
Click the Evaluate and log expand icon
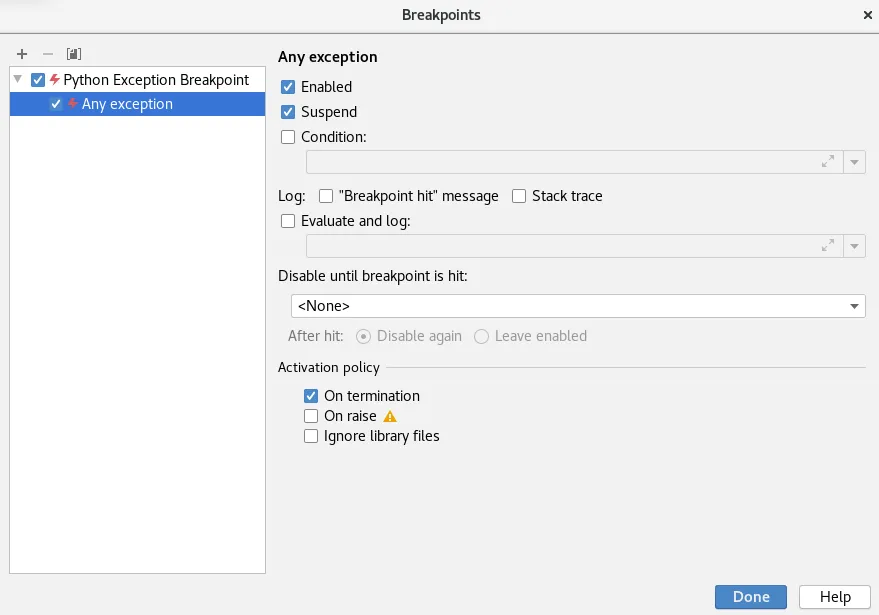827,246
